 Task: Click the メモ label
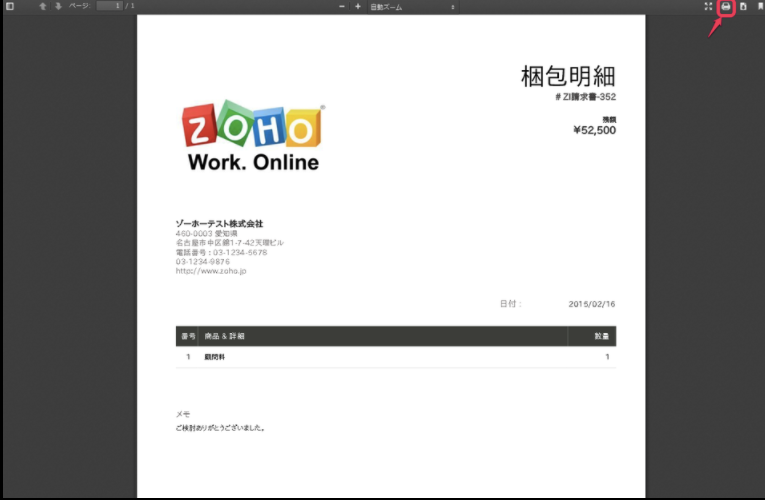pyautogui.click(x=183, y=414)
